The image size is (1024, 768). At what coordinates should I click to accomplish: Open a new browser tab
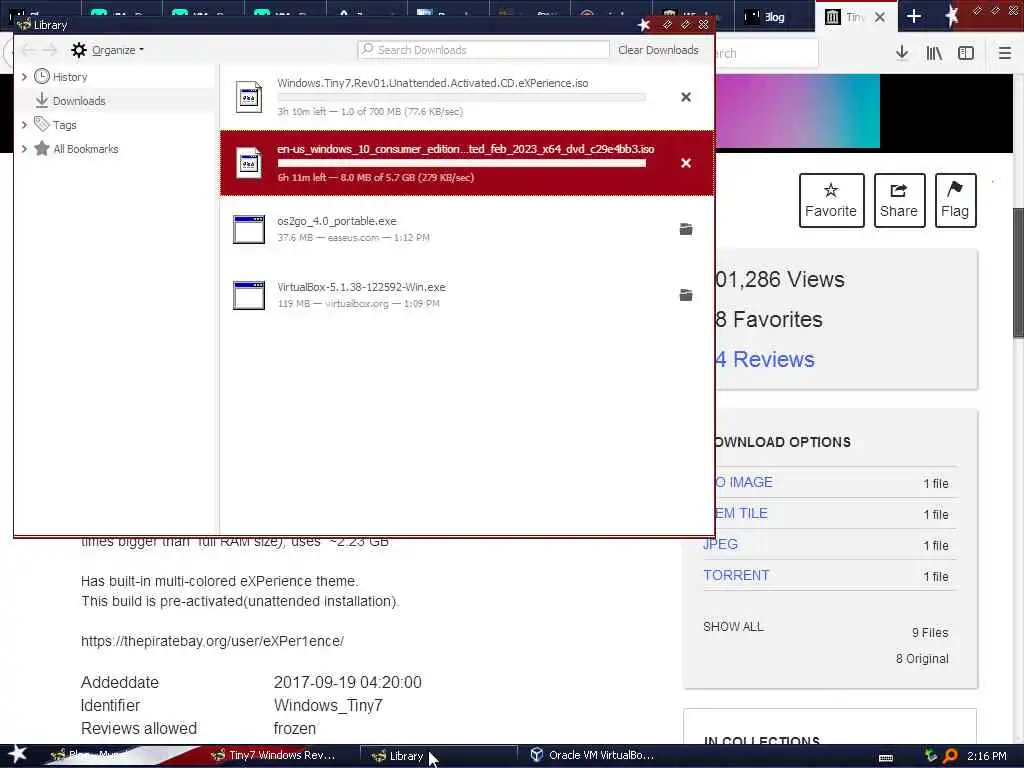(914, 17)
